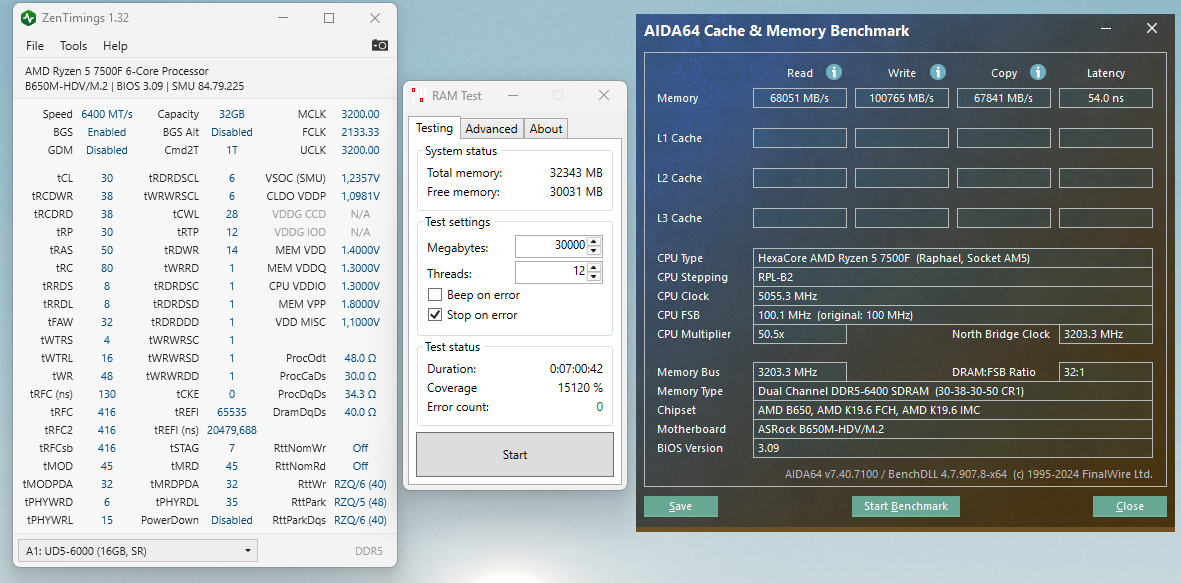This screenshot has width=1181, height=583.
Task: Open the Tools menu in ZenTimings
Action: tap(73, 46)
